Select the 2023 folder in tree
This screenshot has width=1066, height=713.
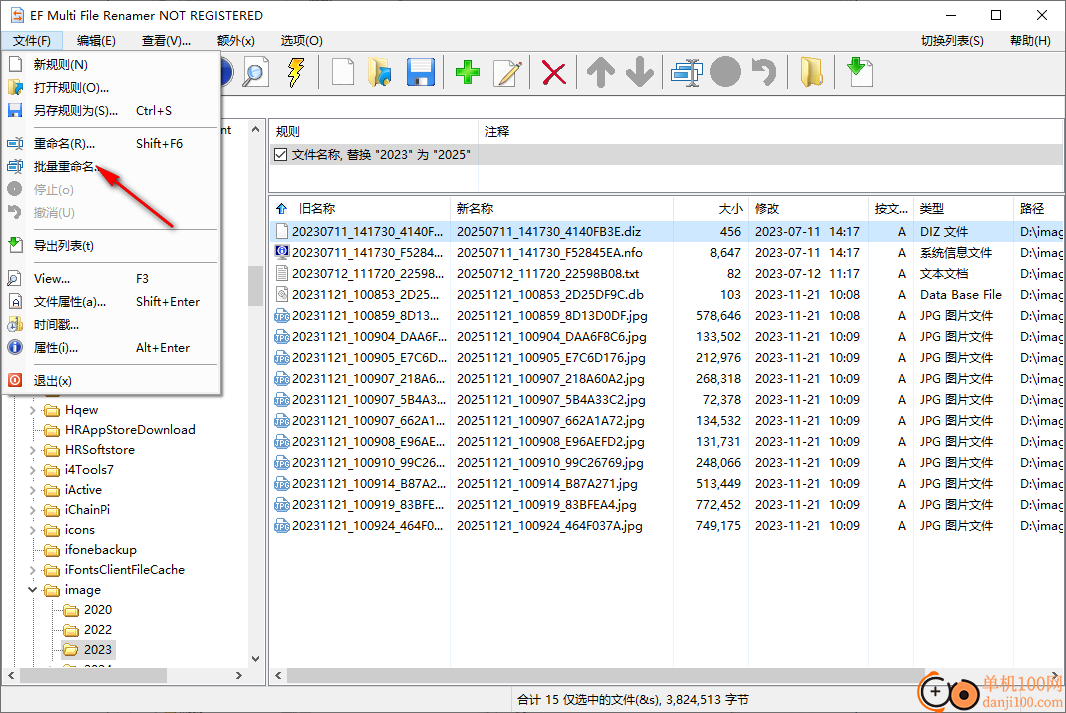click(x=98, y=650)
